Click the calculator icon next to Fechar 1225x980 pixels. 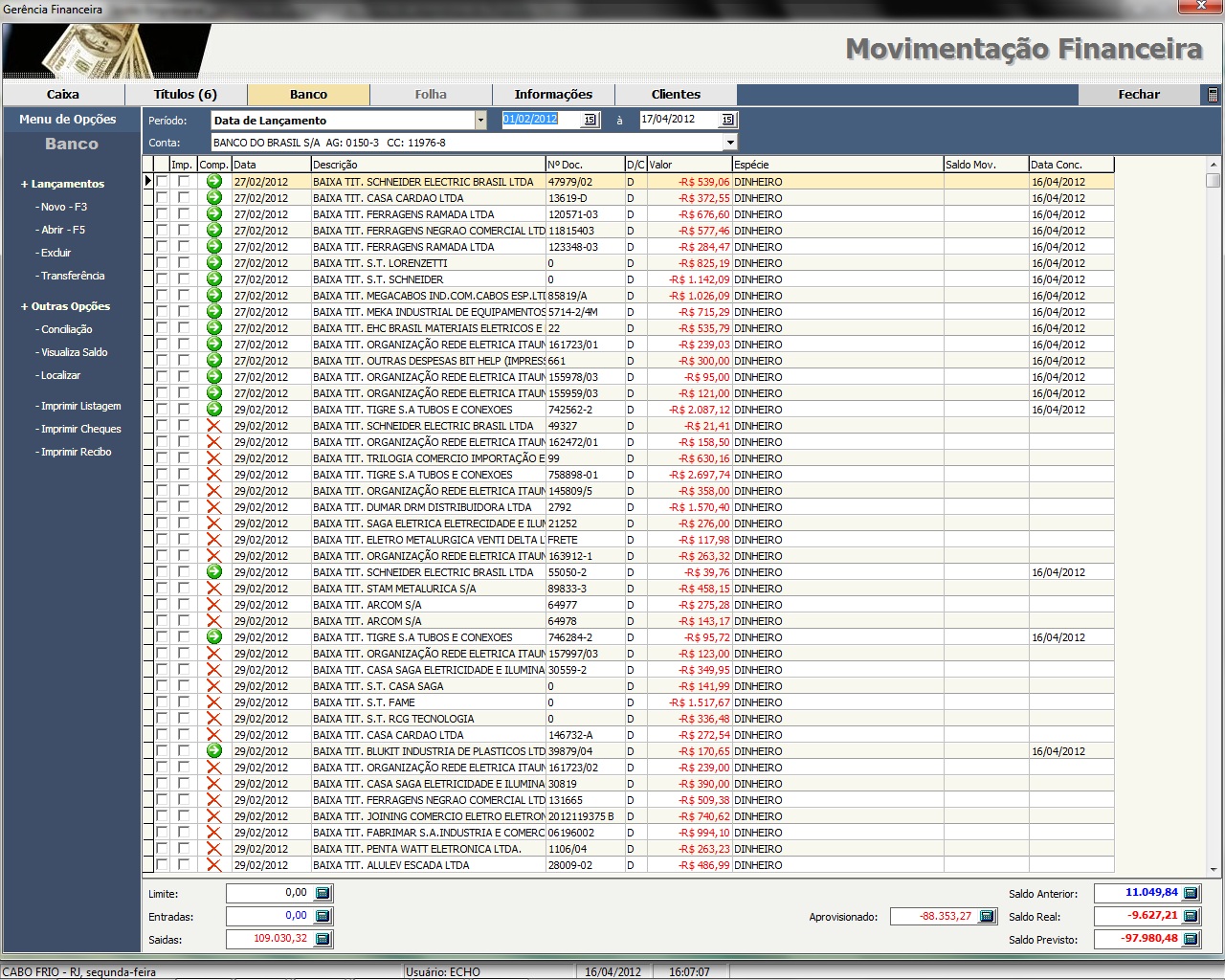click(x=1213, y=95)
